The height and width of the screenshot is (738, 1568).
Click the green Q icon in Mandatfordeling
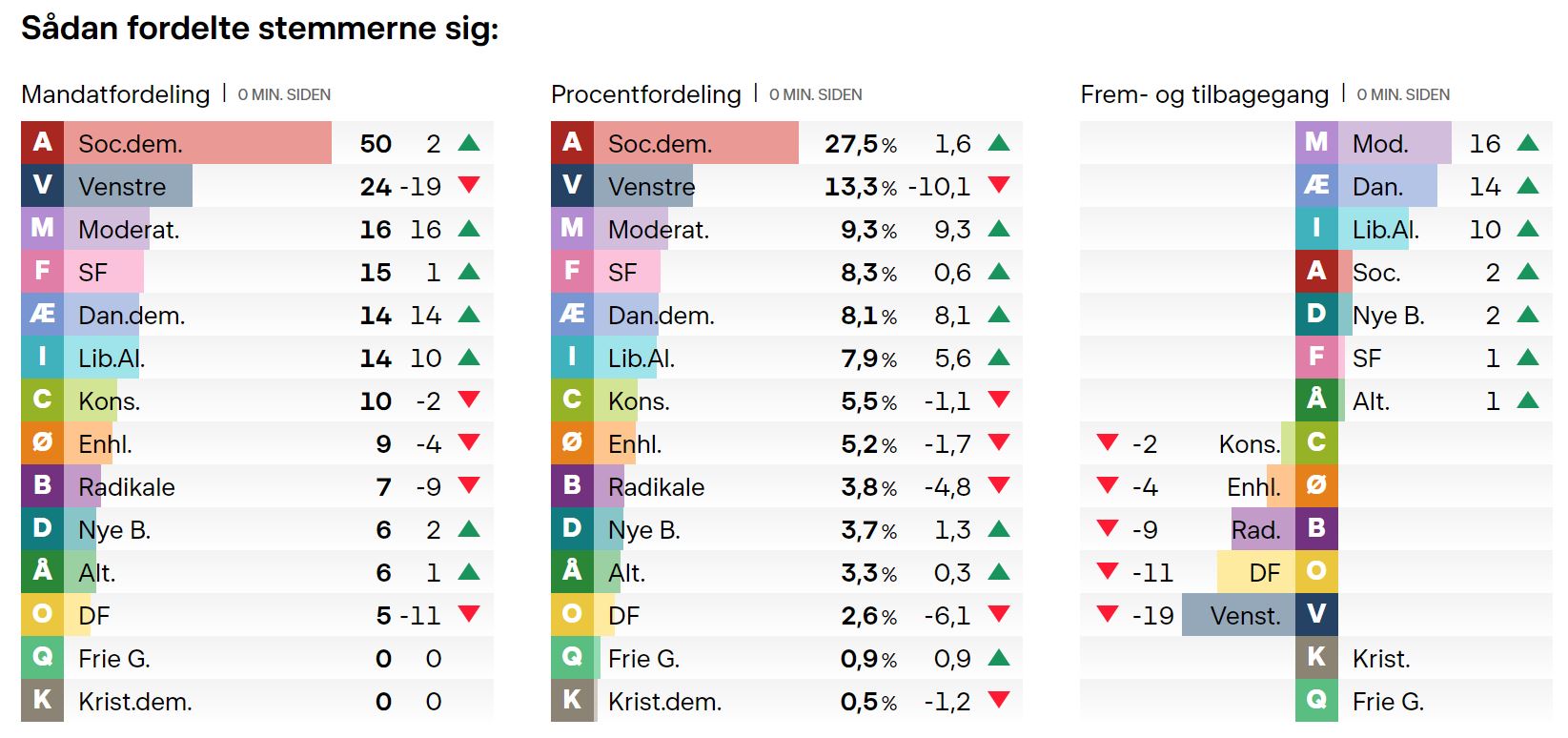tap(42, 658)
